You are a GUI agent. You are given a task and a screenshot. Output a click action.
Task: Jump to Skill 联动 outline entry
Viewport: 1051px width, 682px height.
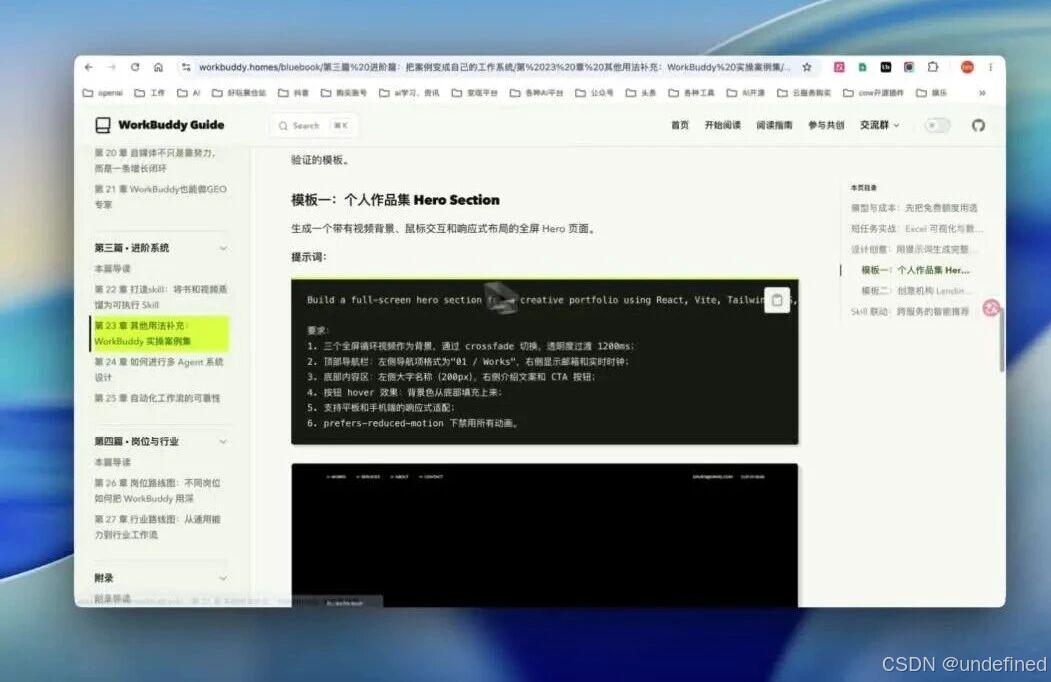tap(910, 312)
